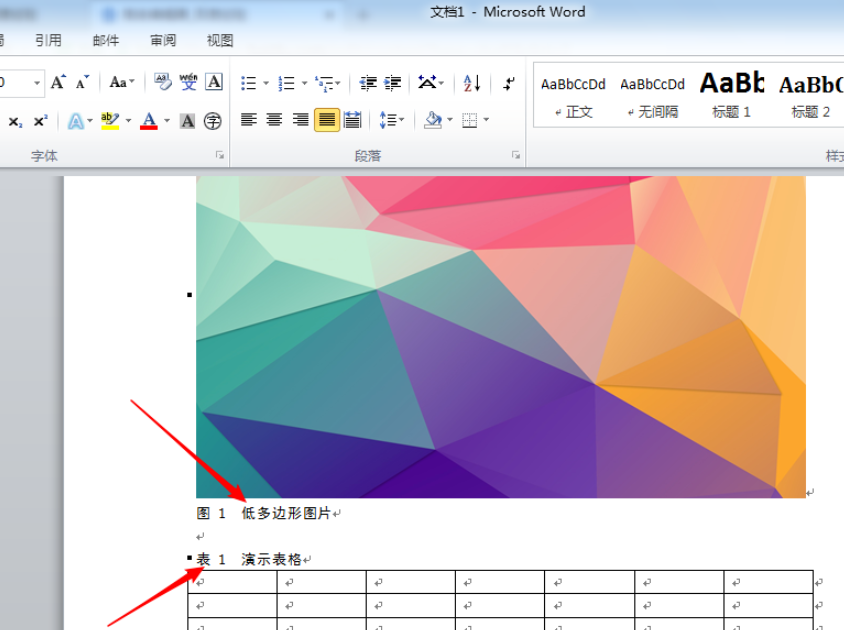Screen dimensions: 844x630
Task: Click the Shrink Font icon
Action: pyautogui.click(x=82, y=82)
